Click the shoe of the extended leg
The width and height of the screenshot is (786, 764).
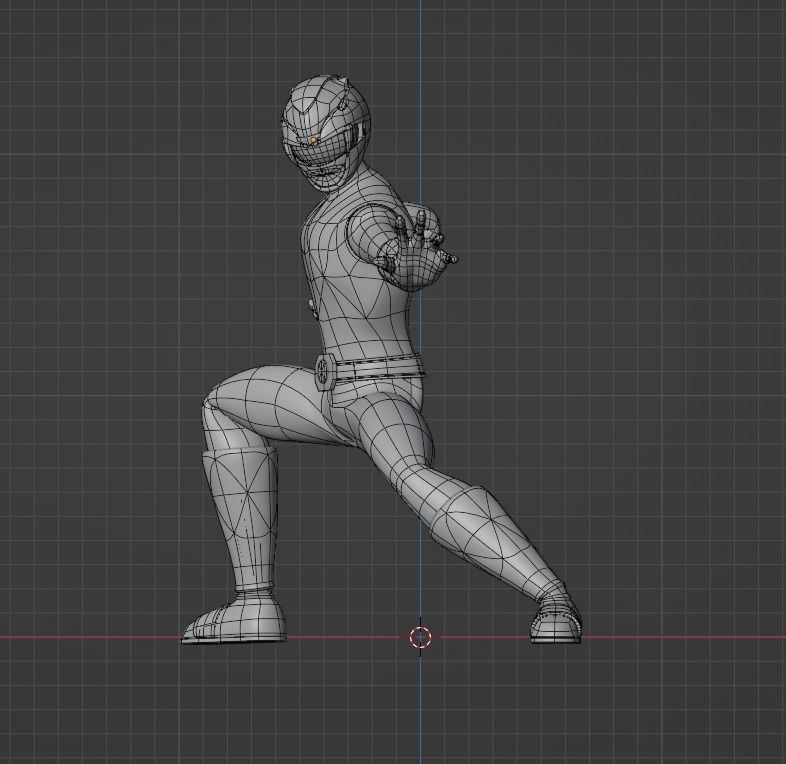tap(556, 619)
